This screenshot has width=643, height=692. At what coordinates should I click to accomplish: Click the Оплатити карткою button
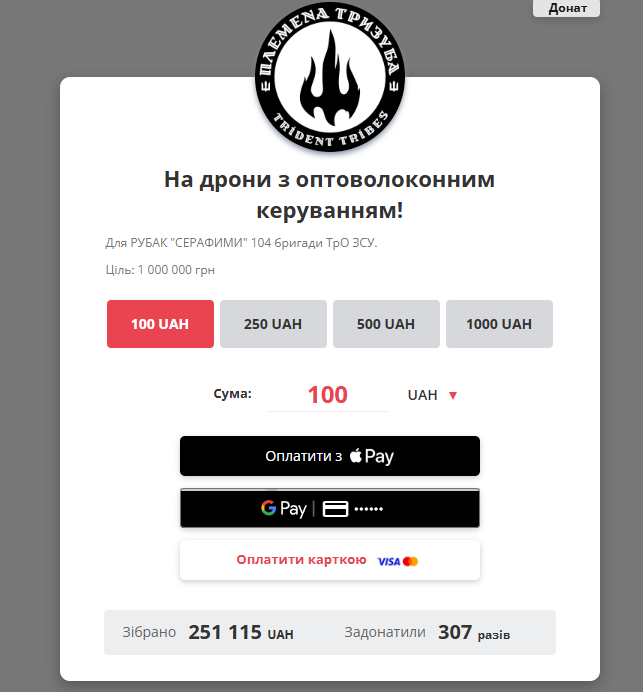pyautogui.click(x=330, y=560)
